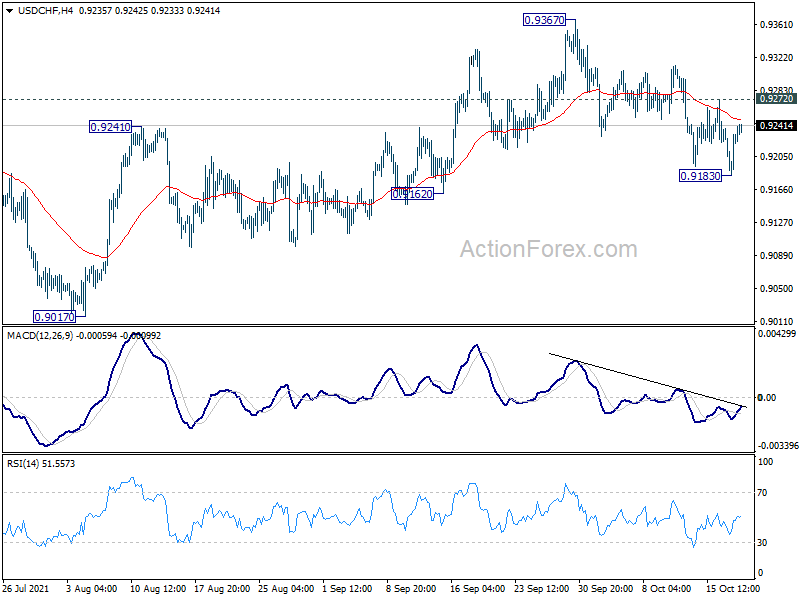800x600 pixels.
Task: Select the 26 Jul 2021 date label
Action: tap(26, 588)
